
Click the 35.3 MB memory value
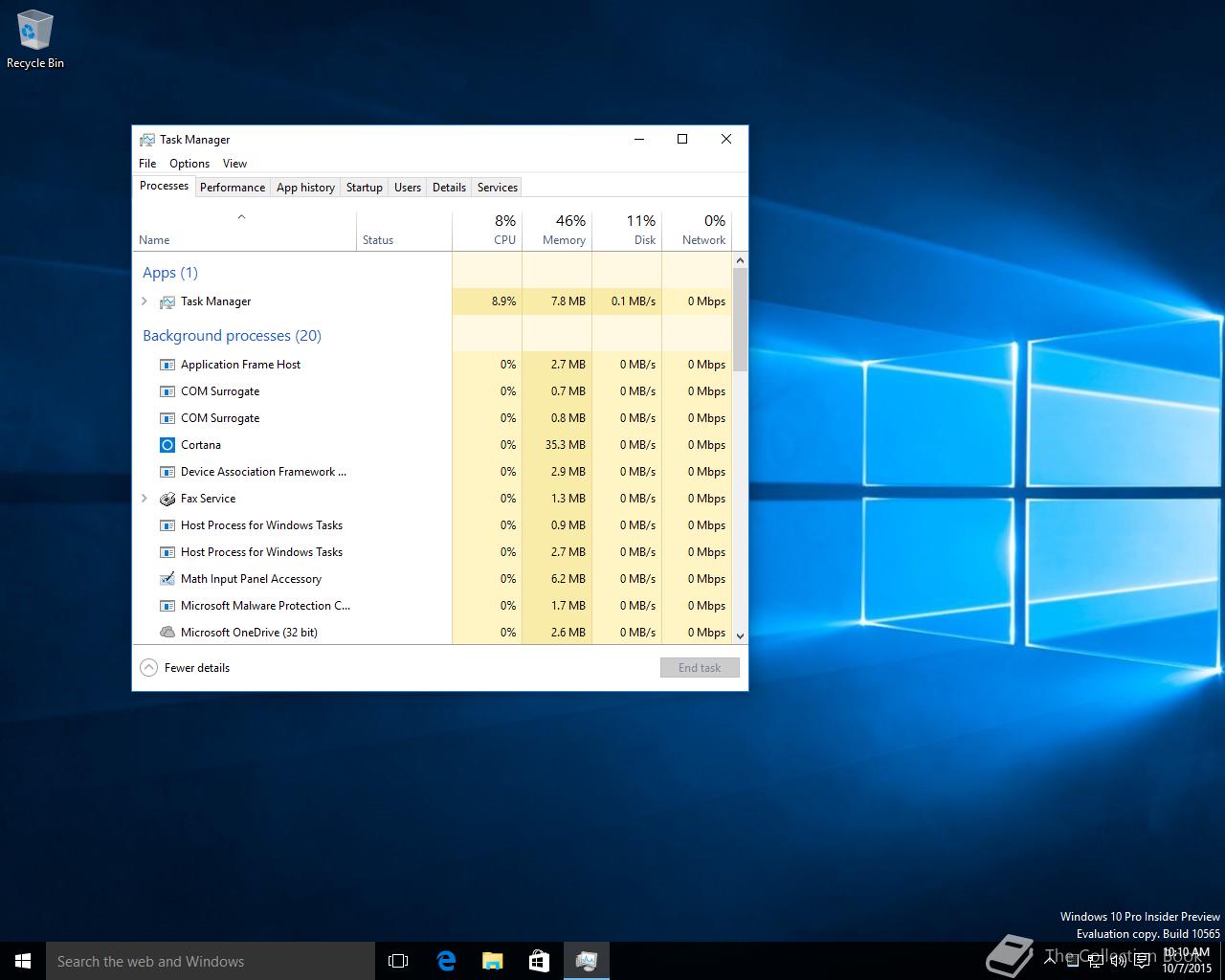coord(565,445)
